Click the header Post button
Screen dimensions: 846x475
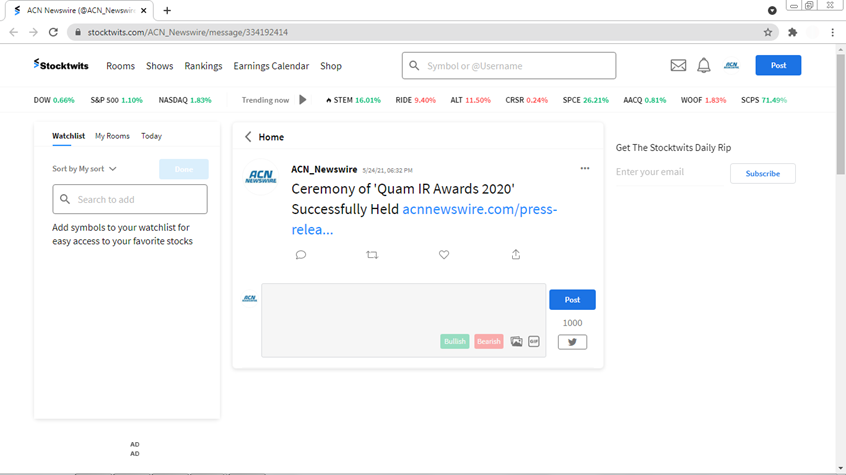click(778, 65)
